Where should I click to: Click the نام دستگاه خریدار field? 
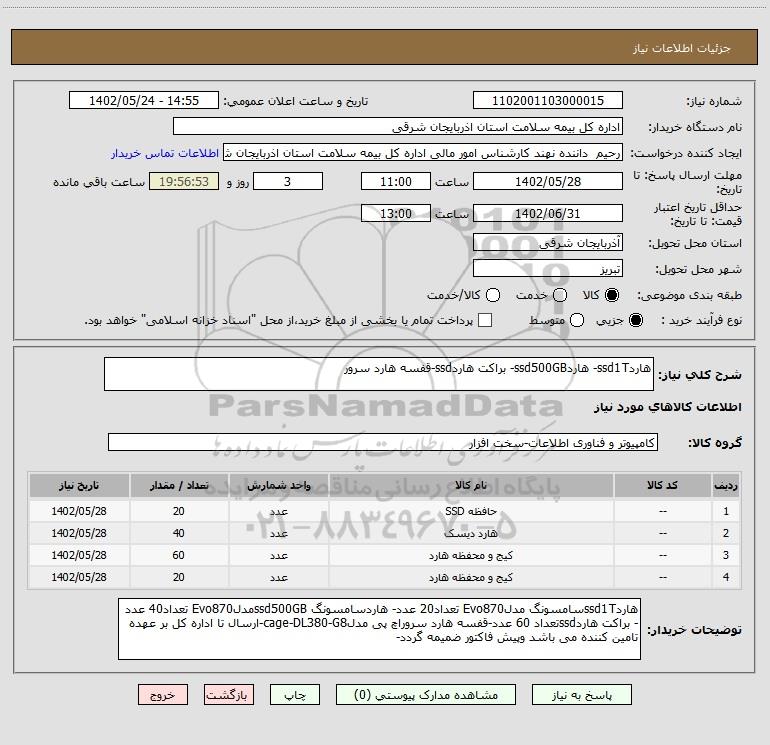click(x=398, y=127)
